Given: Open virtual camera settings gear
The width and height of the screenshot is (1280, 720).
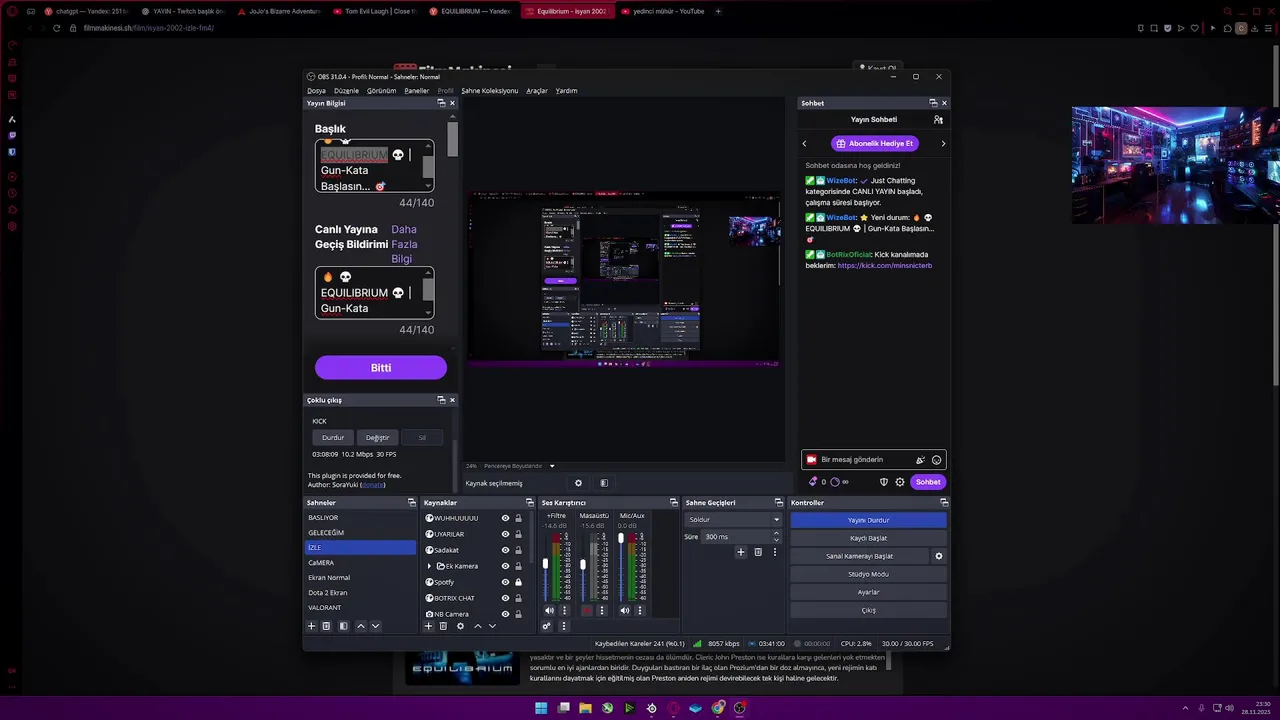Looking at the screenshot, I should [x=938, y=556].
